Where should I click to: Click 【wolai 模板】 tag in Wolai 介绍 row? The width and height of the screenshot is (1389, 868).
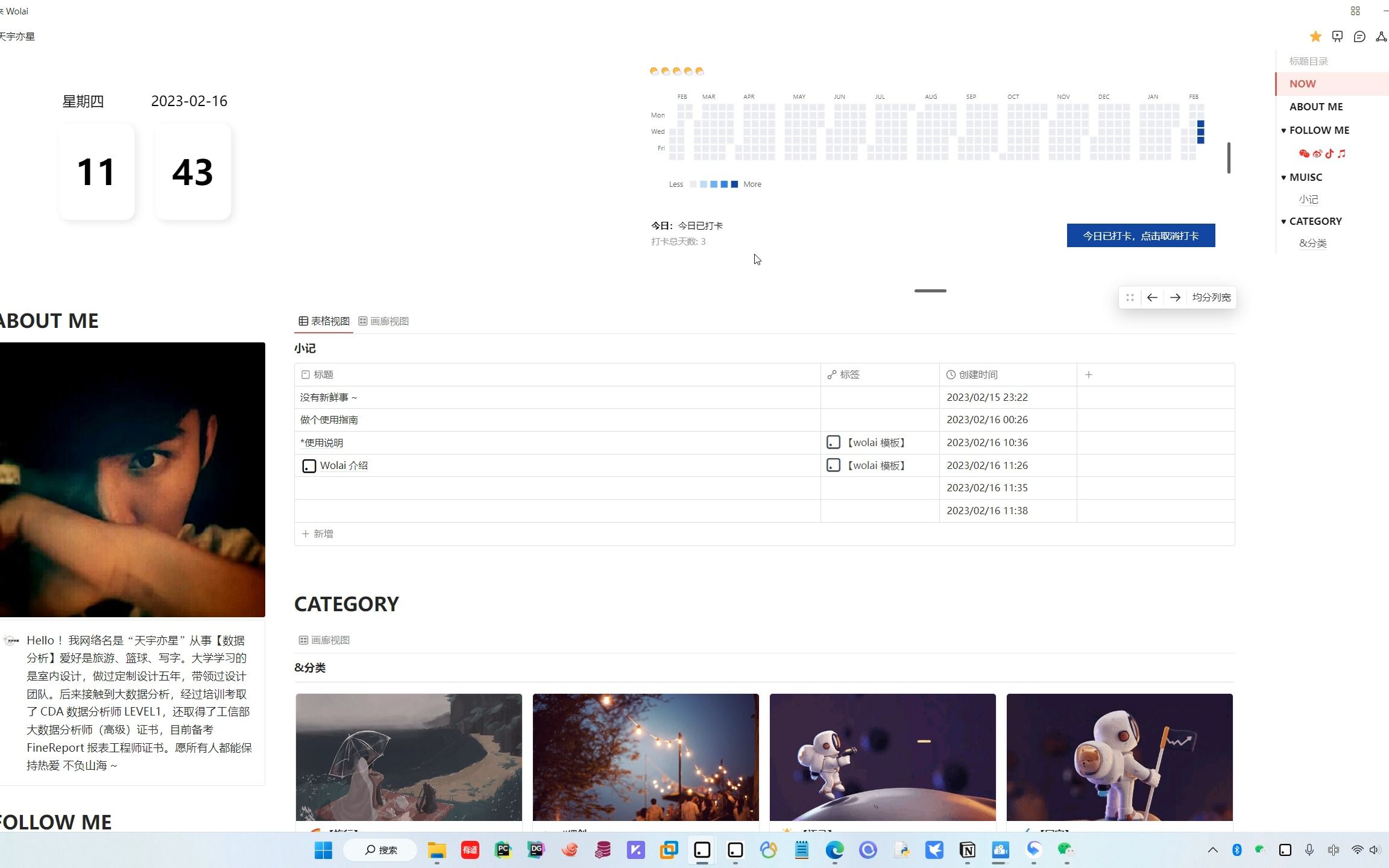(x=866, y=465)
